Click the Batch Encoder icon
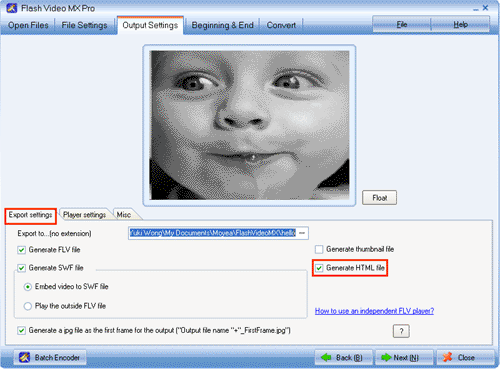500x369 pixels. 24,357
